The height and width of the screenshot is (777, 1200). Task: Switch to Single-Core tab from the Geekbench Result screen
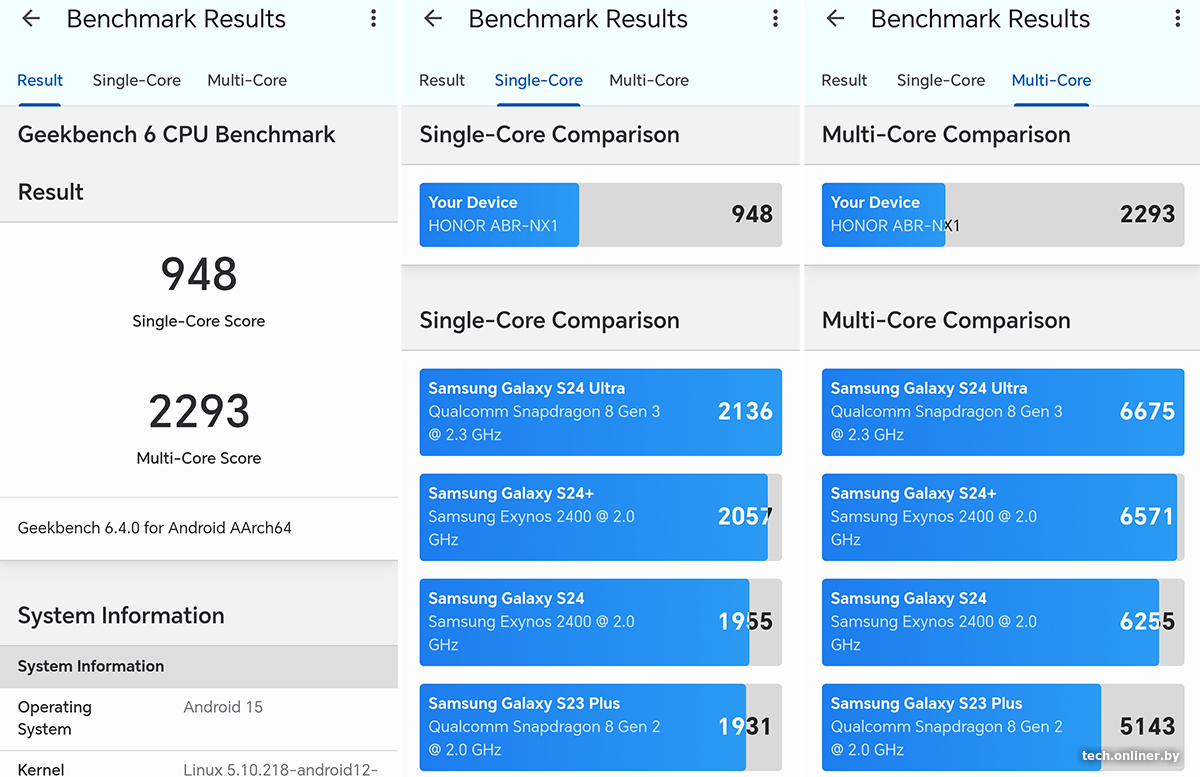point(137,80)
